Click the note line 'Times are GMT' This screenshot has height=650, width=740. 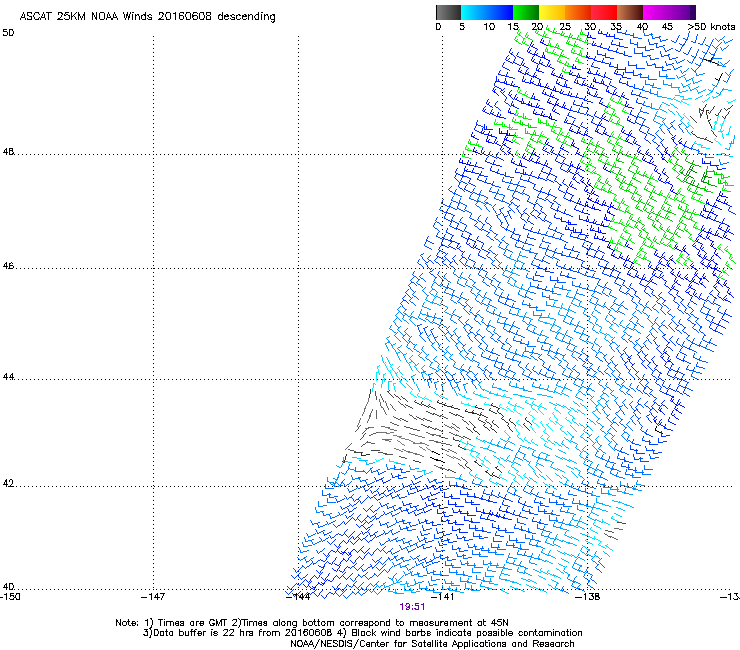pos(193,623)
